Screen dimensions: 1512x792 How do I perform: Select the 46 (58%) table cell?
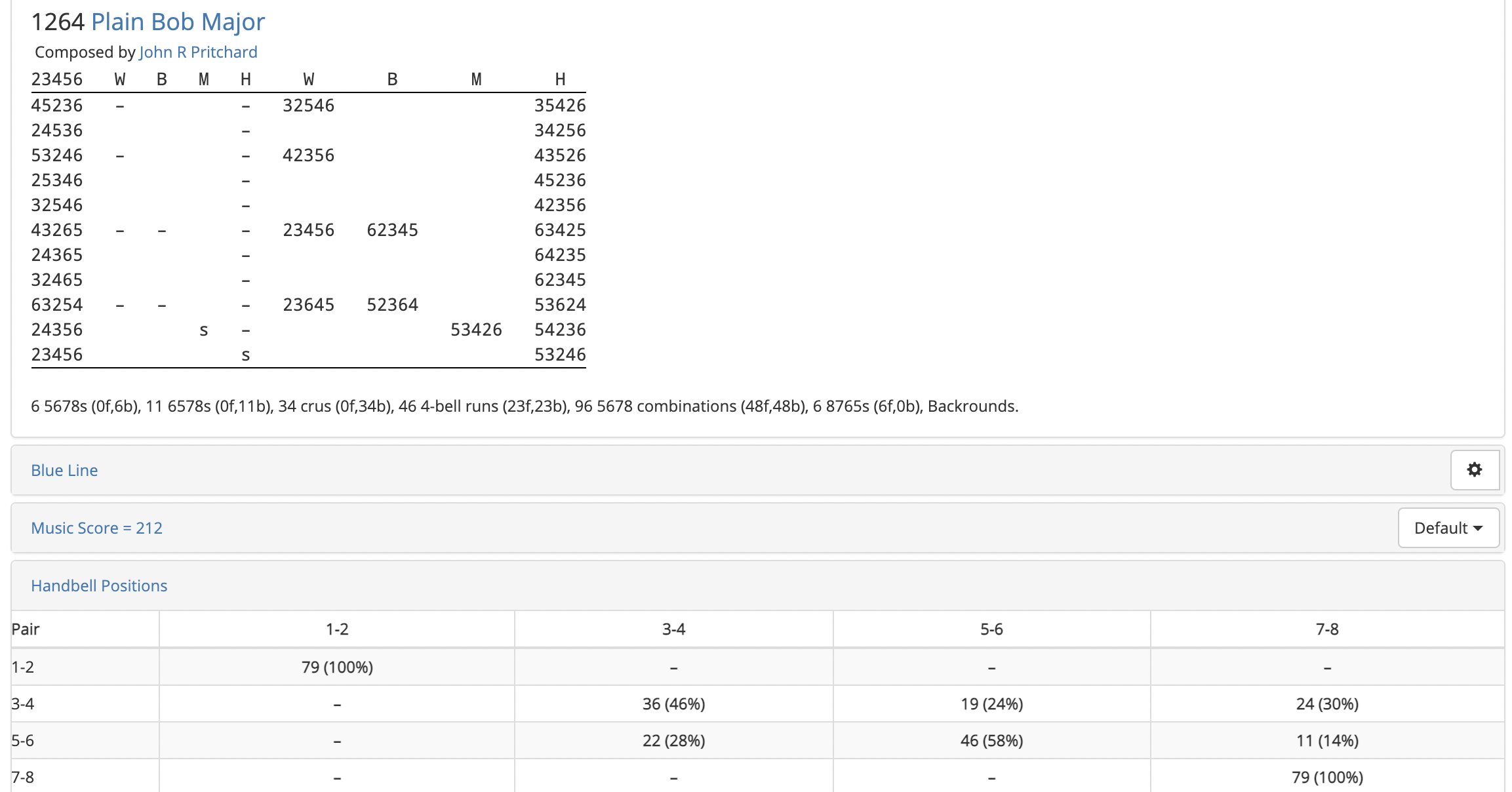point(991,741)
